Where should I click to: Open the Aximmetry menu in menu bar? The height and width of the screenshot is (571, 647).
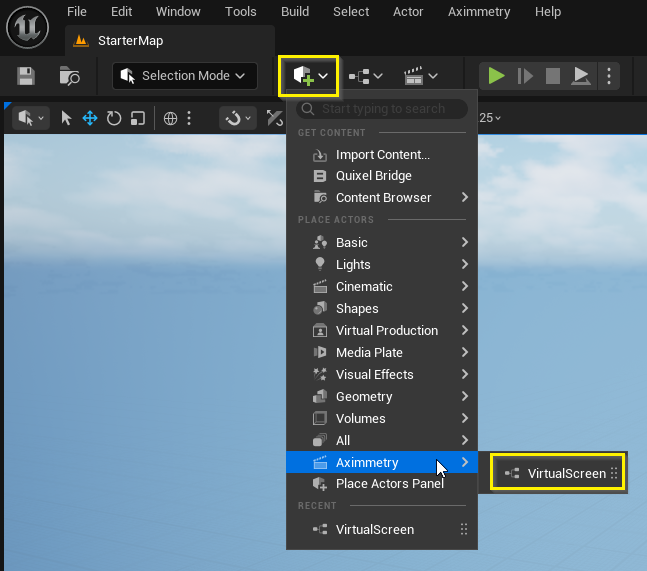(x=479, y=12)
